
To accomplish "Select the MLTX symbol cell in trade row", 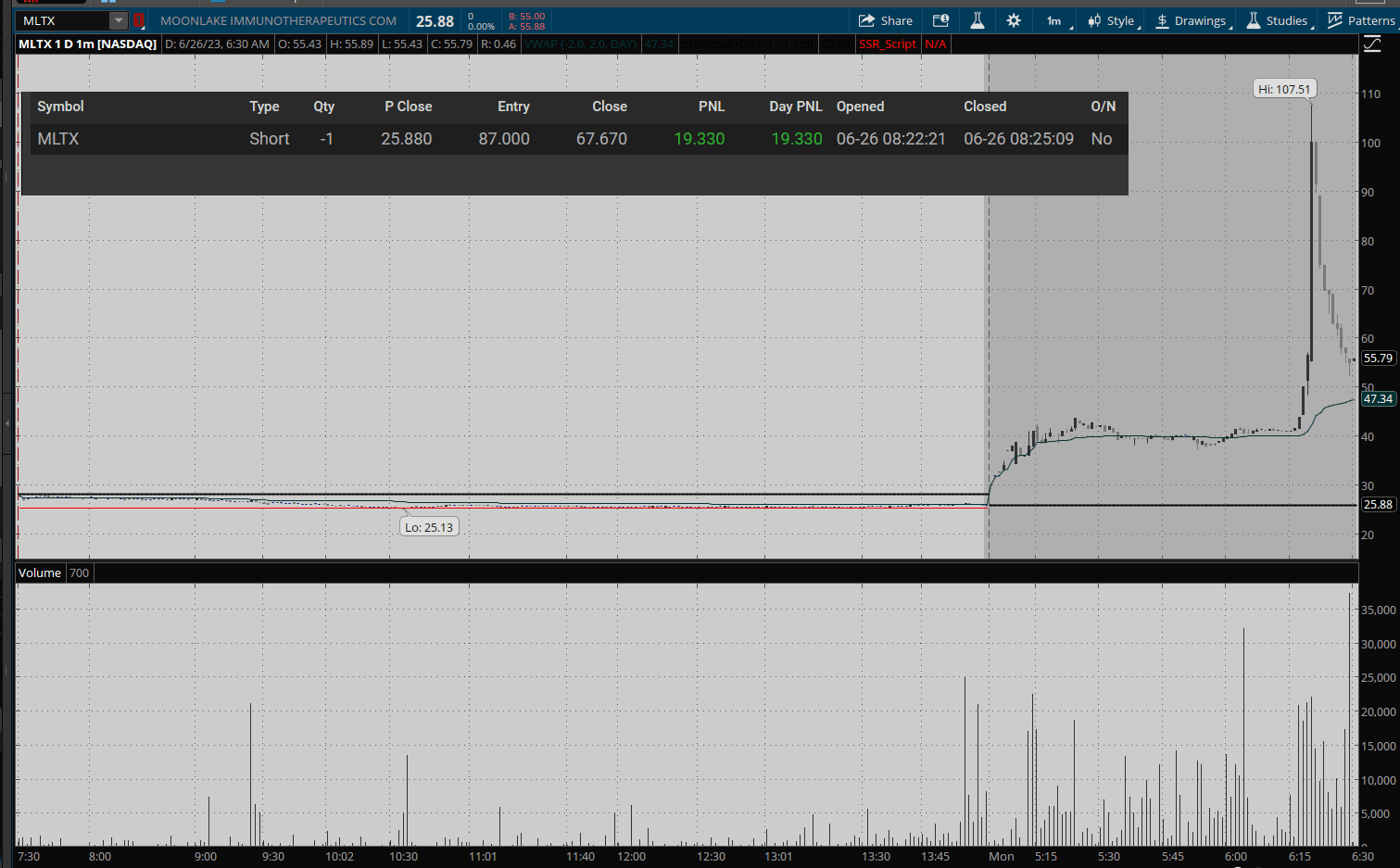I will click(58, 139).
